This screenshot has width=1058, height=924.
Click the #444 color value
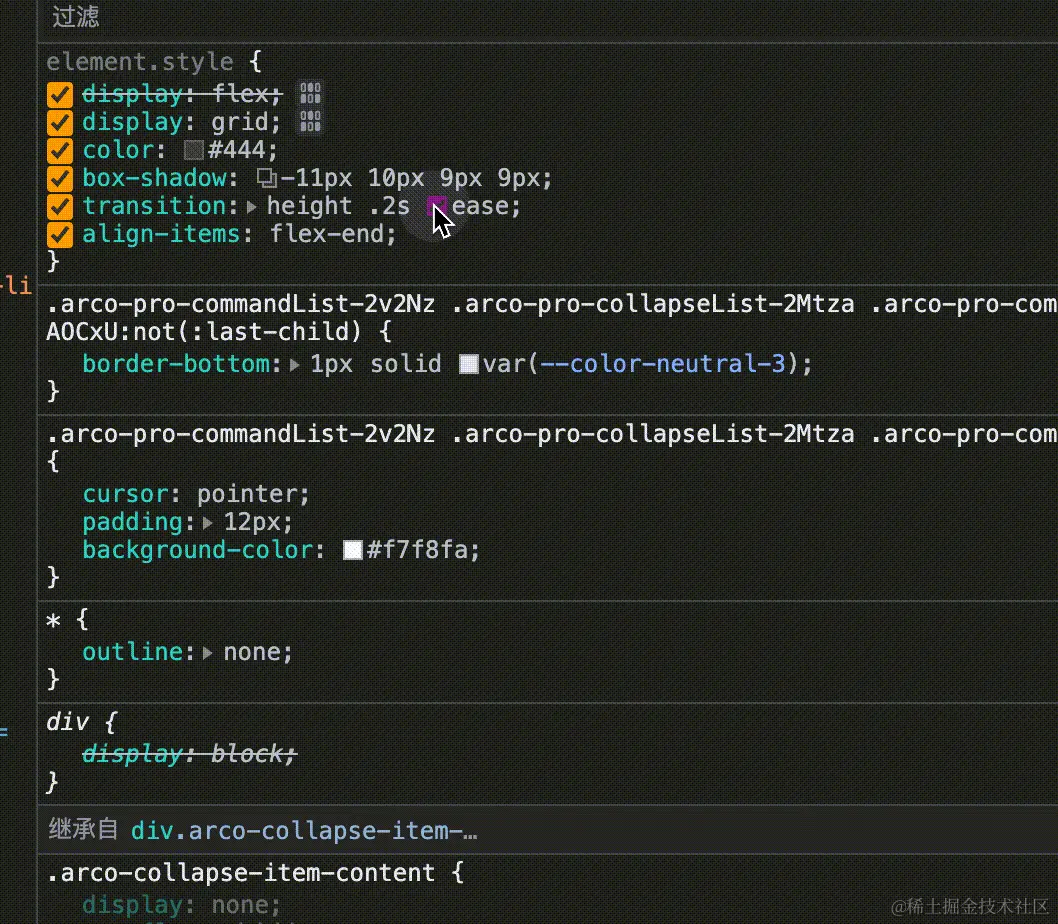[x=237, y=150]
